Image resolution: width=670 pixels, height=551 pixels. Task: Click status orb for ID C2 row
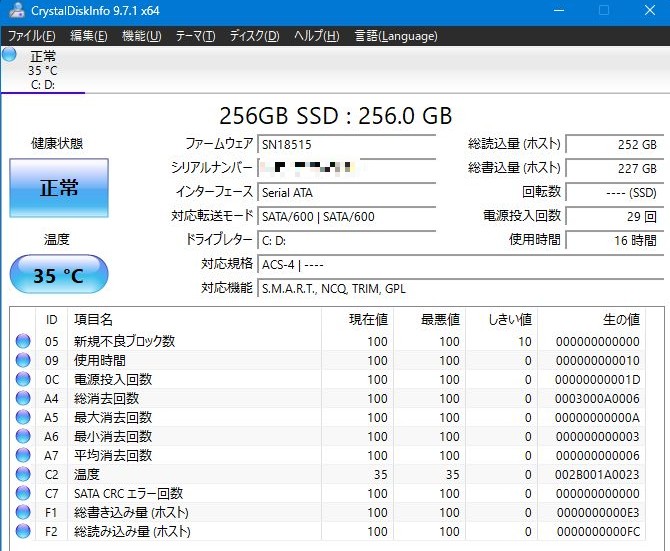[23, 474]
